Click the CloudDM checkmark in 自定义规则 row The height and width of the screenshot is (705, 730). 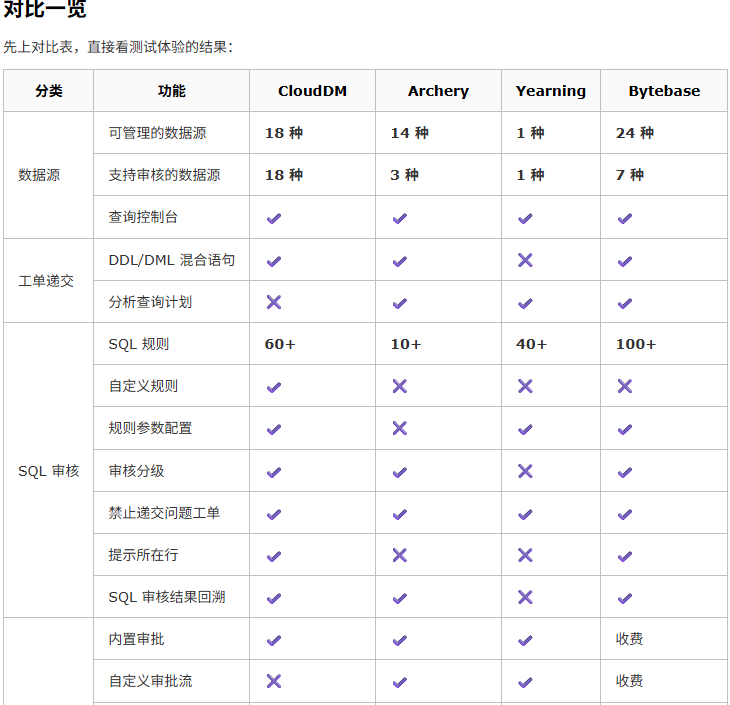point(274,387)
